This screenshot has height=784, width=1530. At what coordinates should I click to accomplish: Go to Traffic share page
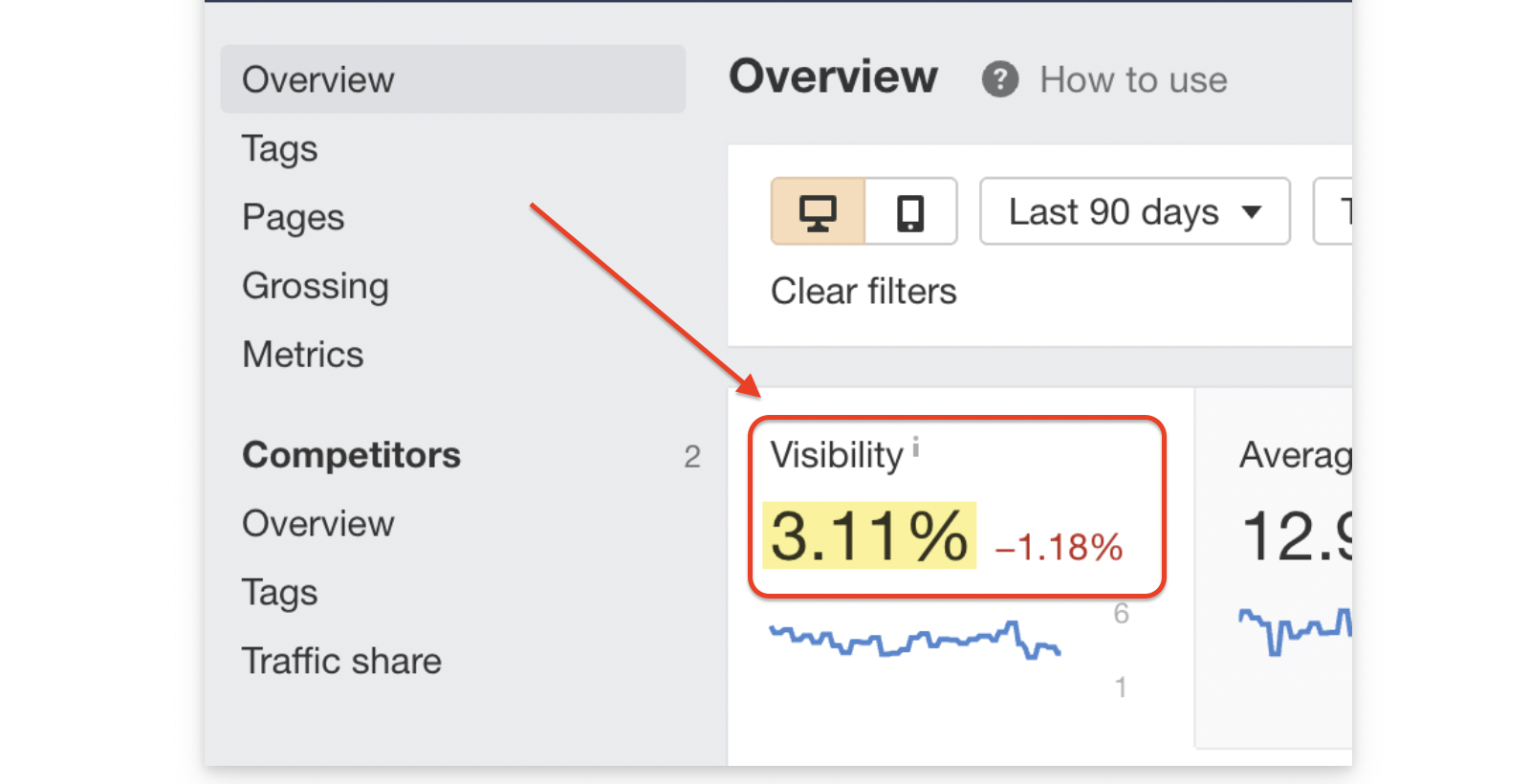pyautogui.click(x=341, y=662)
